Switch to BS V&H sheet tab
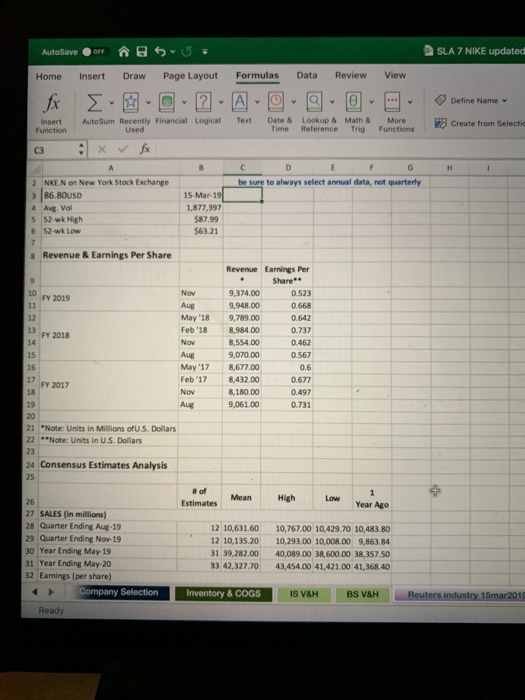 [x=362, y=594]
